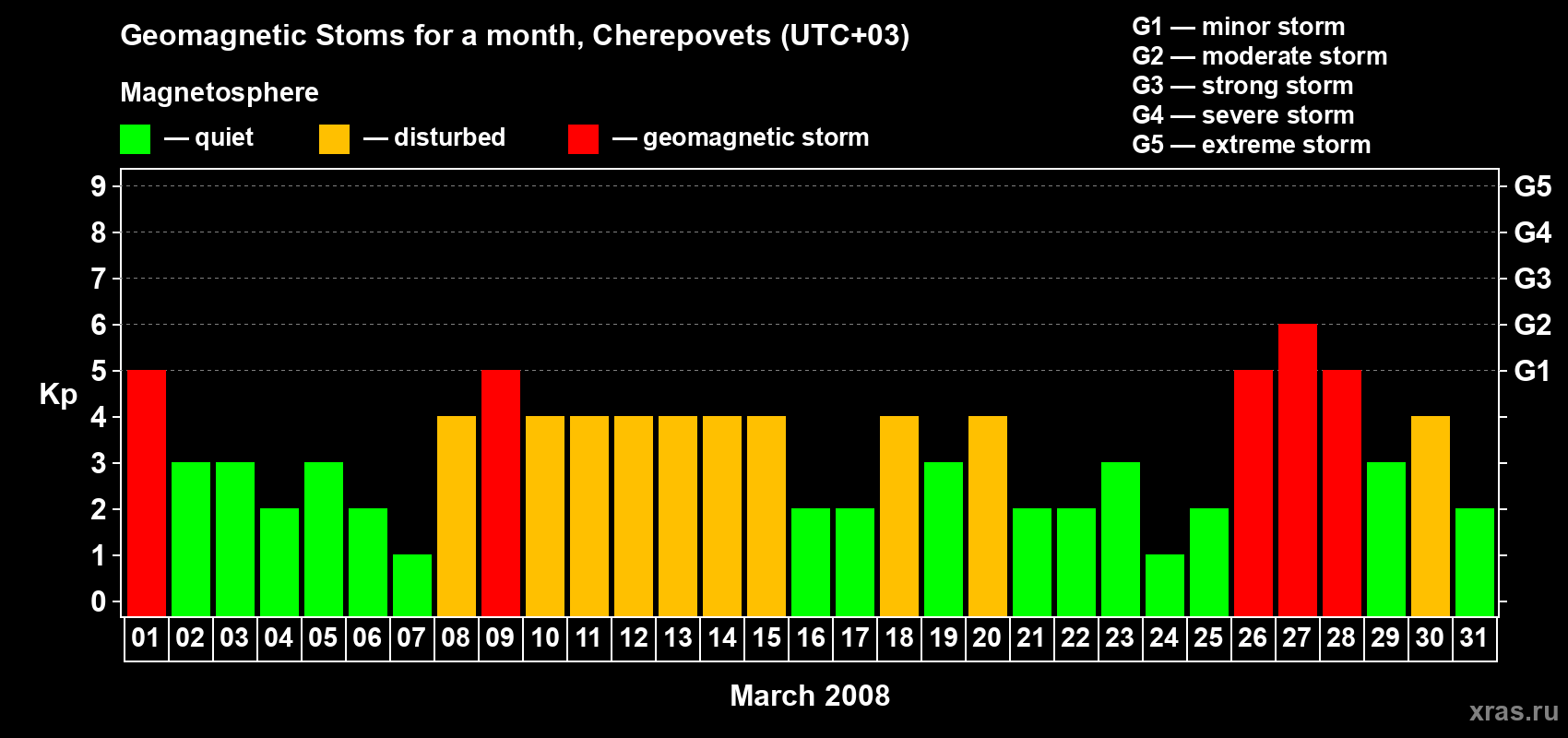Screen dimensions: 1568x738
Task: Select the orange bar for day 30
Action: tap(1430, 516)
